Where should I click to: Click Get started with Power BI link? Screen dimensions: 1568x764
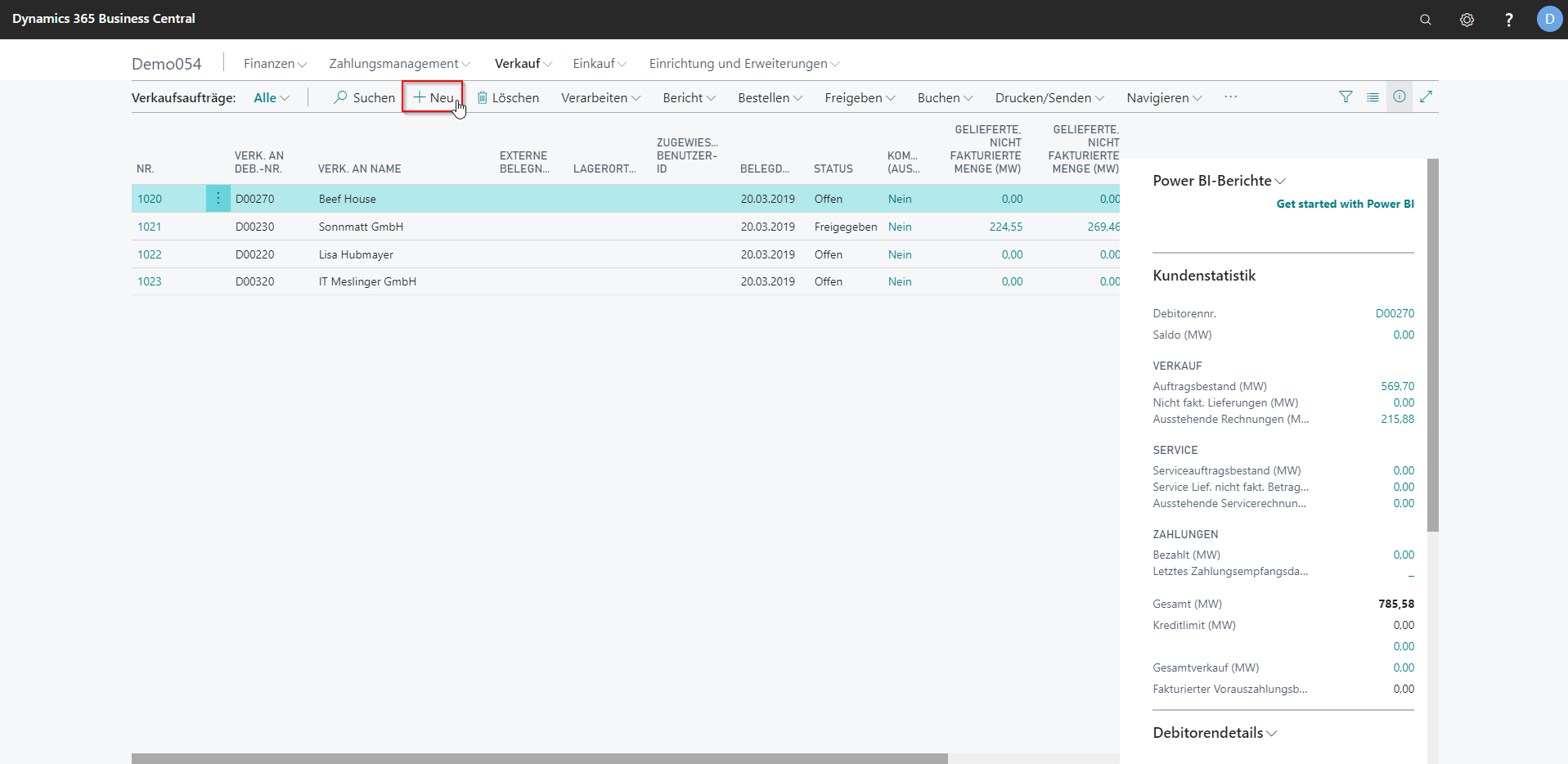1345,204
